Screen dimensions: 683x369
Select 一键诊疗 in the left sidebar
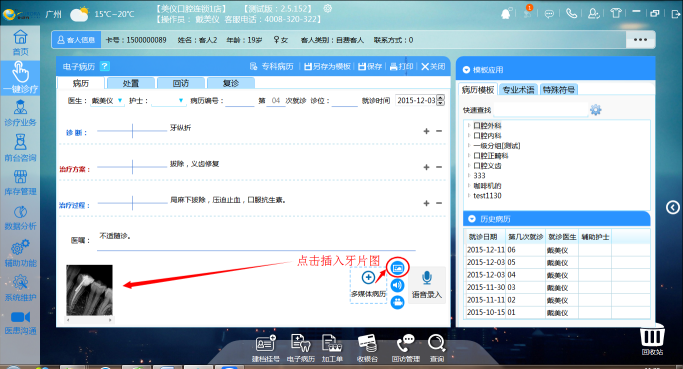point(20,78)
